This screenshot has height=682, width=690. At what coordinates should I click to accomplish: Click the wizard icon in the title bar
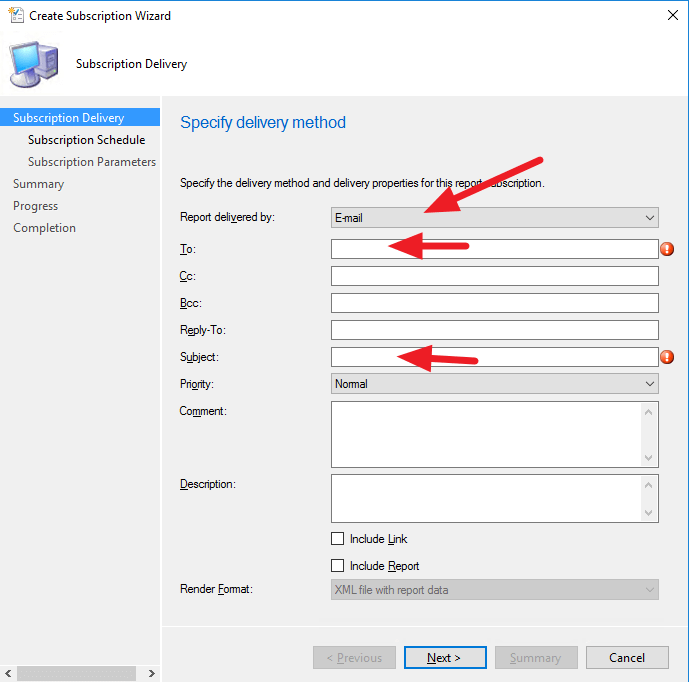click(x=16, y=16)
